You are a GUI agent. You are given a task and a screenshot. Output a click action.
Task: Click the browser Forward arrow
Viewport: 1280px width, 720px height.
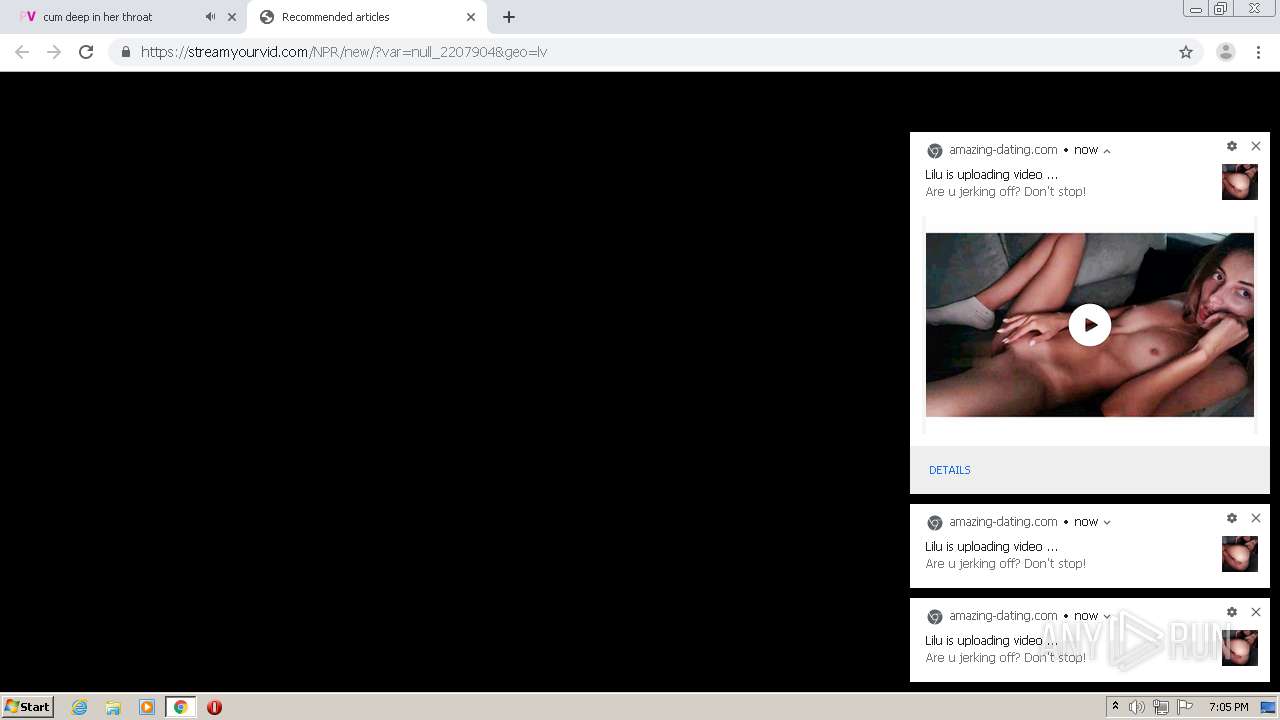(x=54, y=52)
